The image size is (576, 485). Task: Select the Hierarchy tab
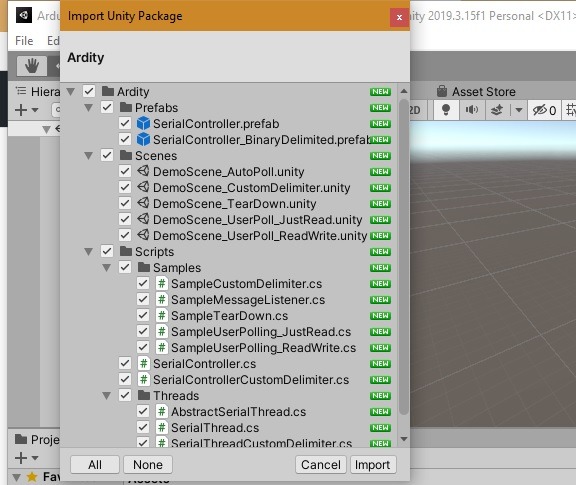click(37, 91)
